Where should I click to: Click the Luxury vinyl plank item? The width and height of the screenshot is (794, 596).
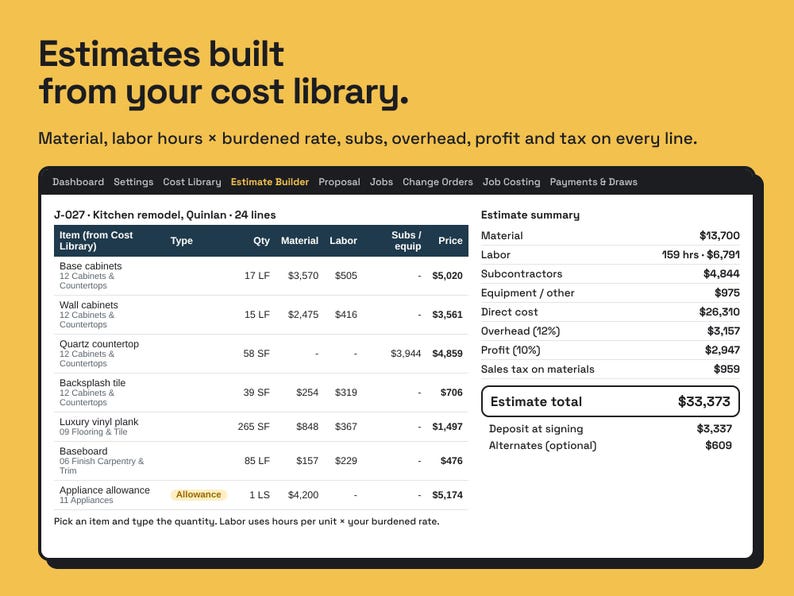(99, 422)
